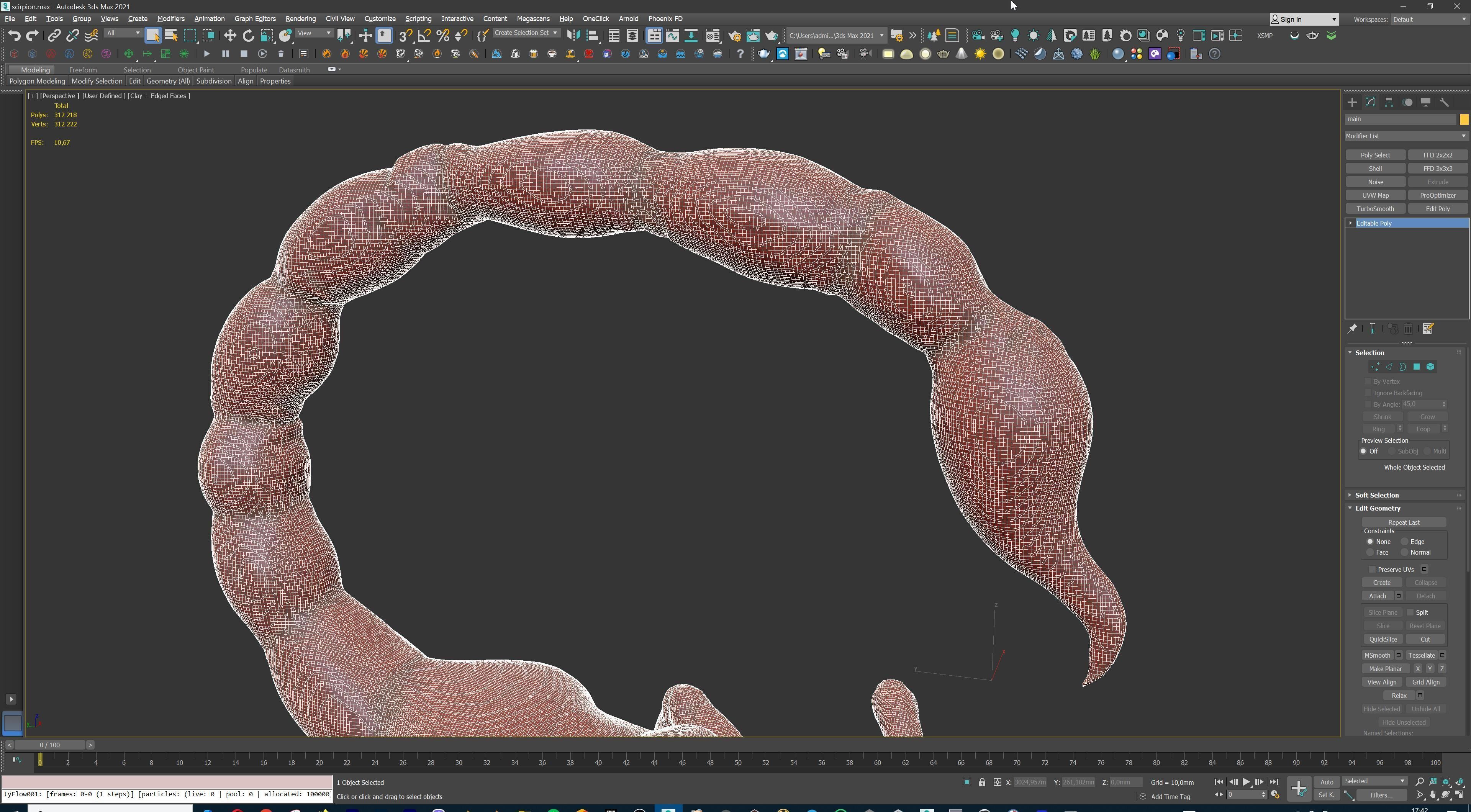Open Render Setup teapot gear icon
This screenshot has width=1471, height=812.
pos(734,36)
